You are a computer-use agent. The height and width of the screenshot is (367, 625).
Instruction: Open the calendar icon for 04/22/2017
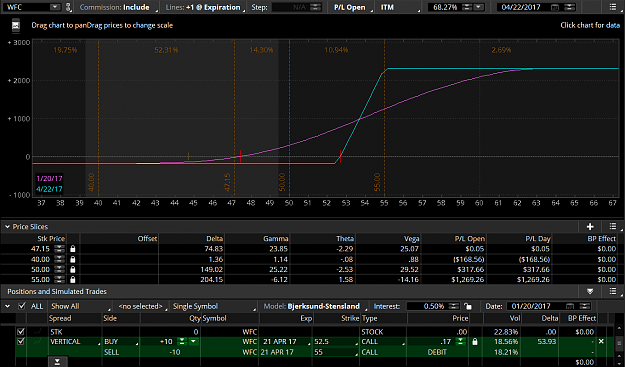point(554,7)
